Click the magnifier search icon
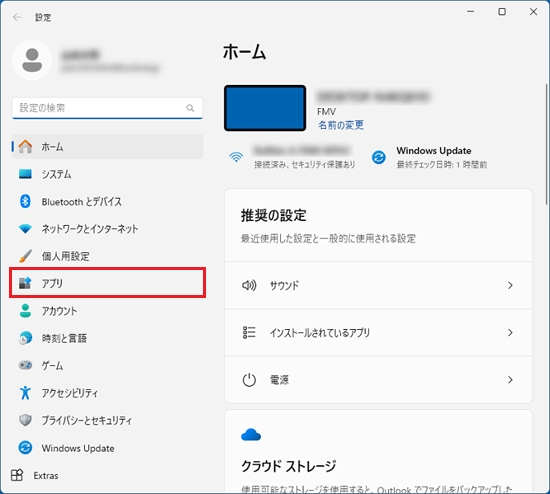550x494 pixels. tap(190, 108)
